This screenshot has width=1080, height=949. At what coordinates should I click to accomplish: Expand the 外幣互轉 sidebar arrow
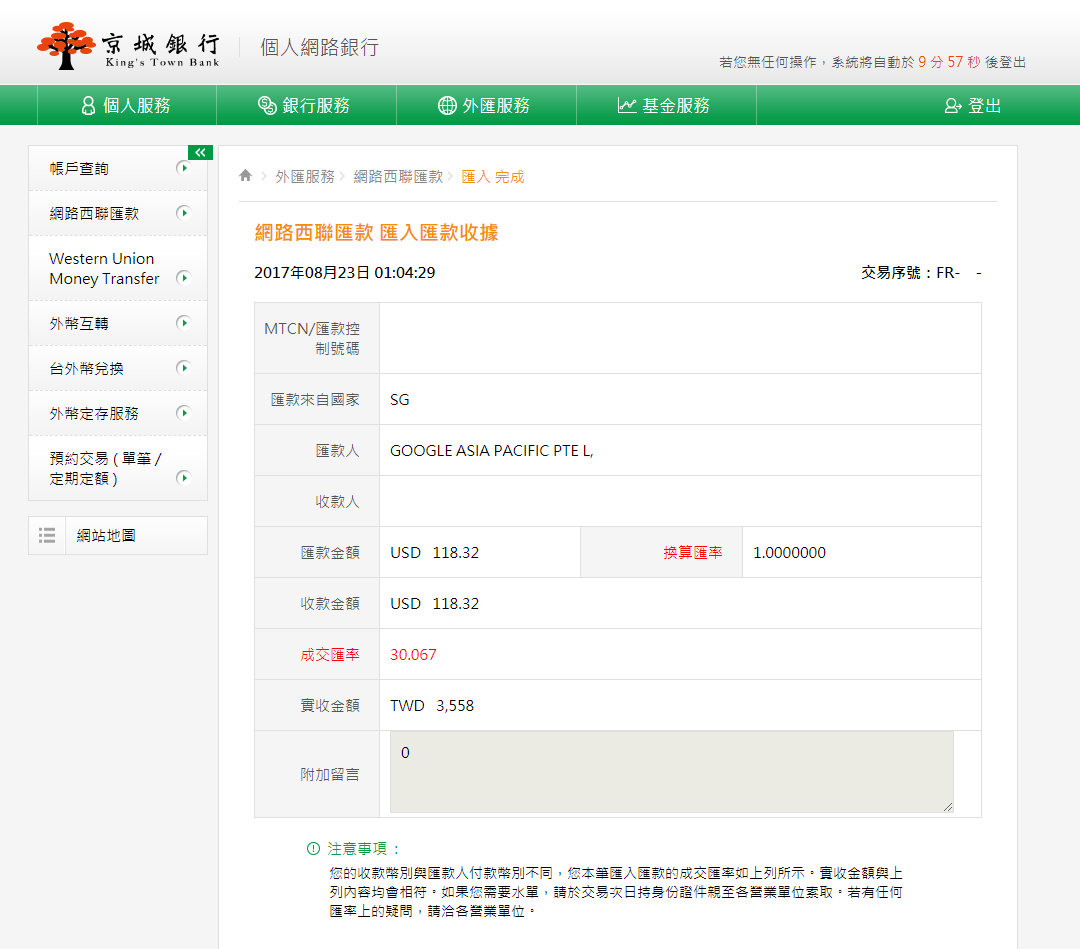point(183,323)
